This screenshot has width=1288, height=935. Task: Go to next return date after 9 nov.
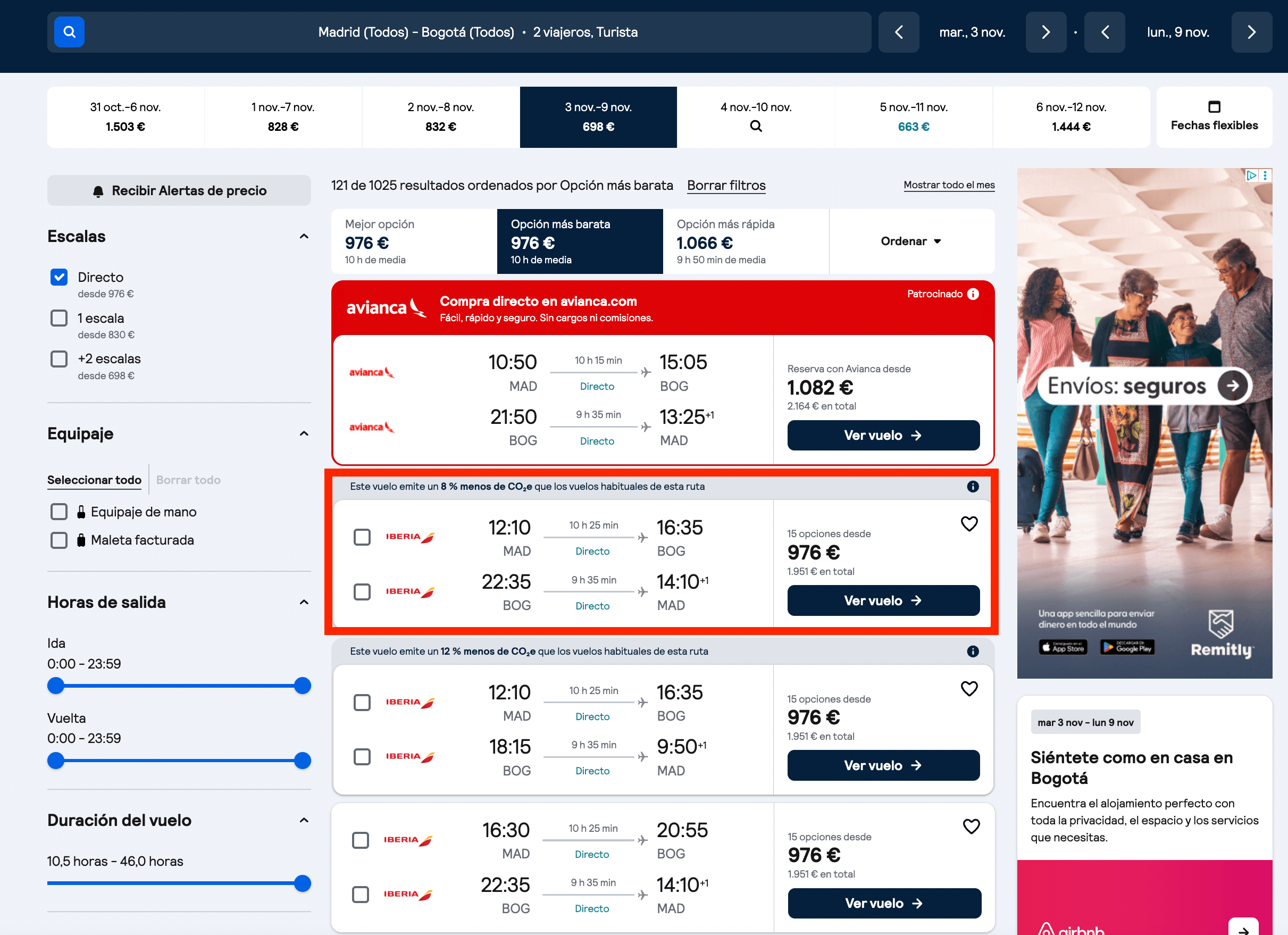[1251, 32]
